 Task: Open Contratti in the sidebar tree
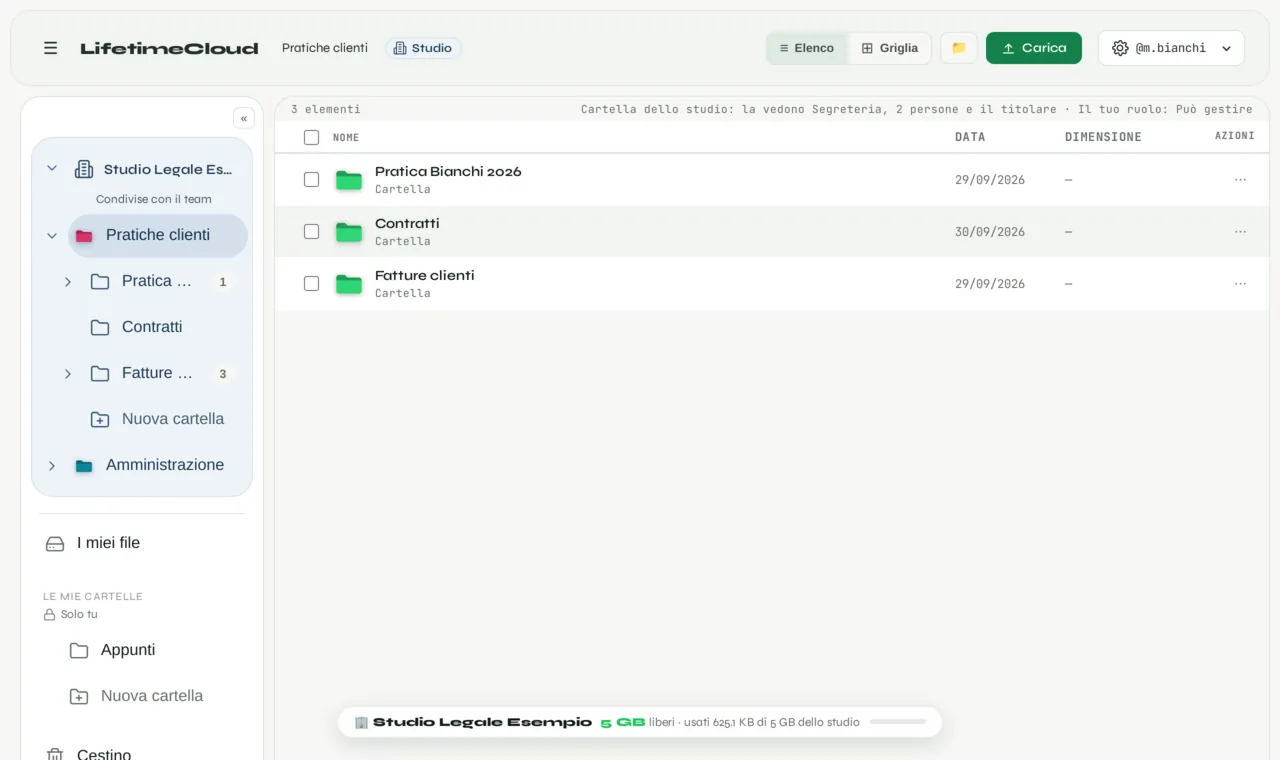coord(152,327)
